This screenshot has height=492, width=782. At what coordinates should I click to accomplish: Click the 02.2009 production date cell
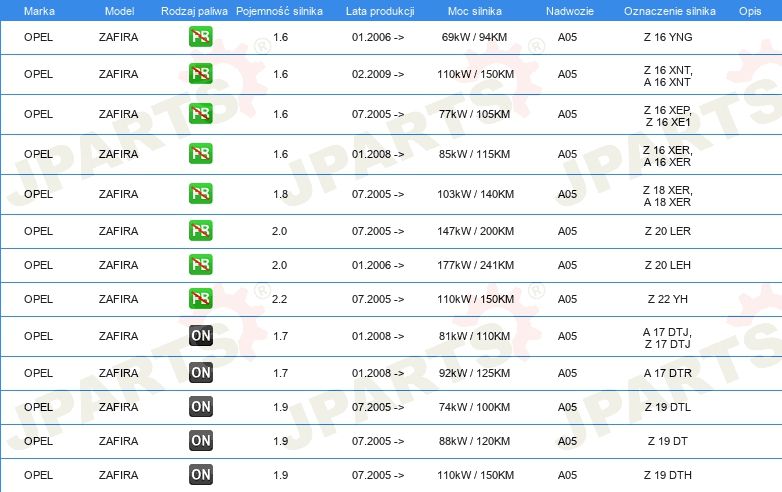378,74
